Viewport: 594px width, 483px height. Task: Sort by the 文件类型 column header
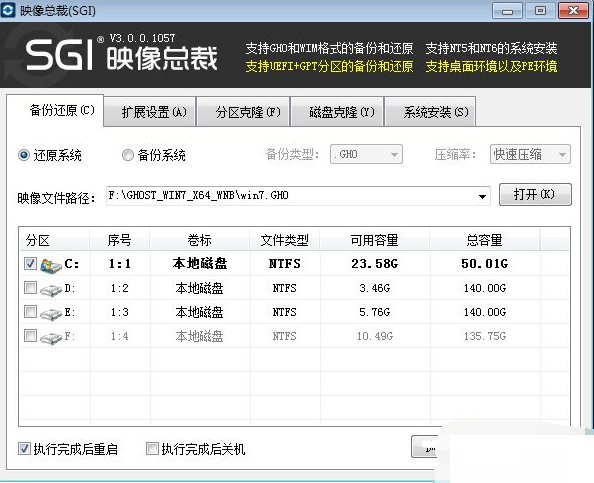click(284, 240)
